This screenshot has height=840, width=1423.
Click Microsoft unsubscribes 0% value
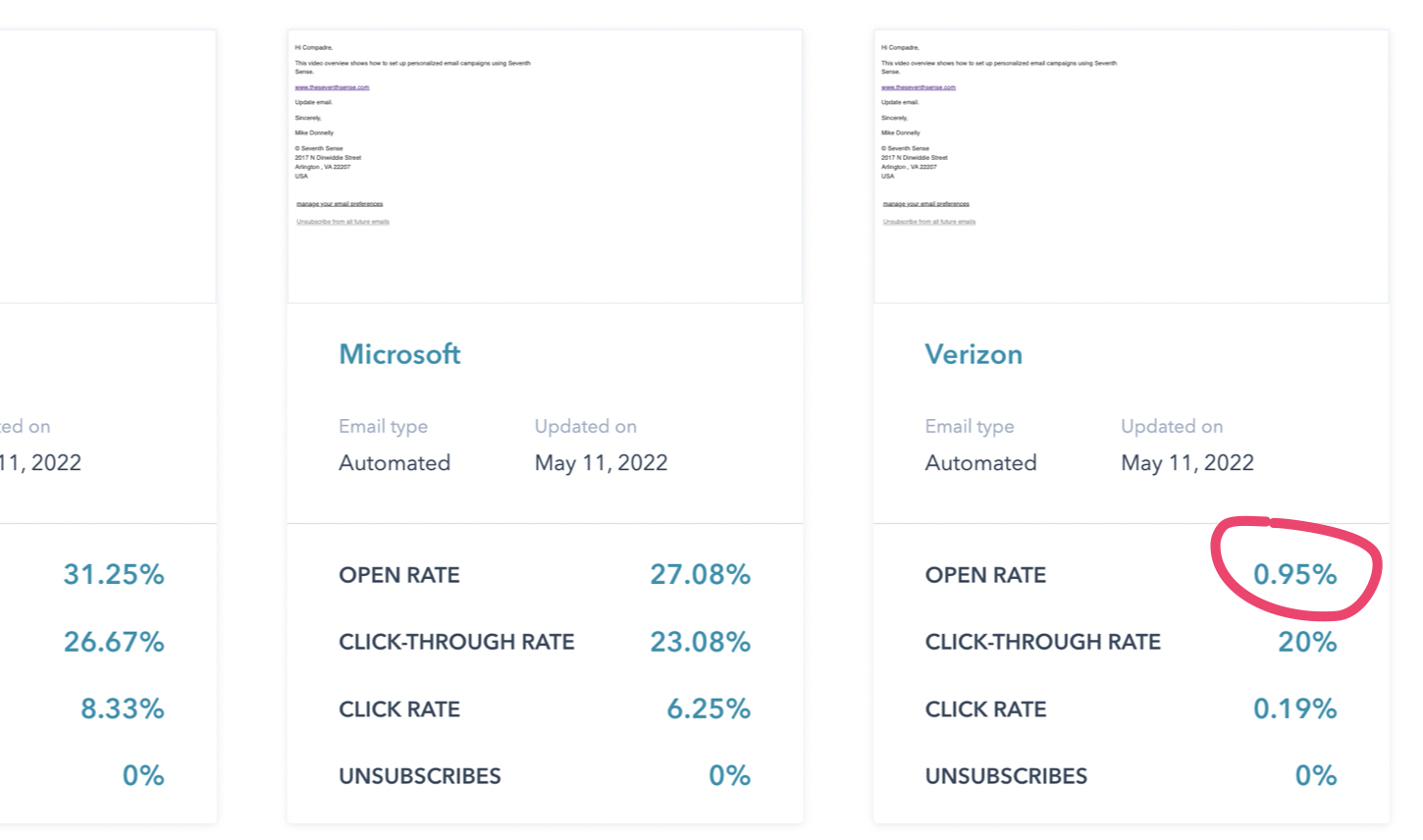(729, 775)
